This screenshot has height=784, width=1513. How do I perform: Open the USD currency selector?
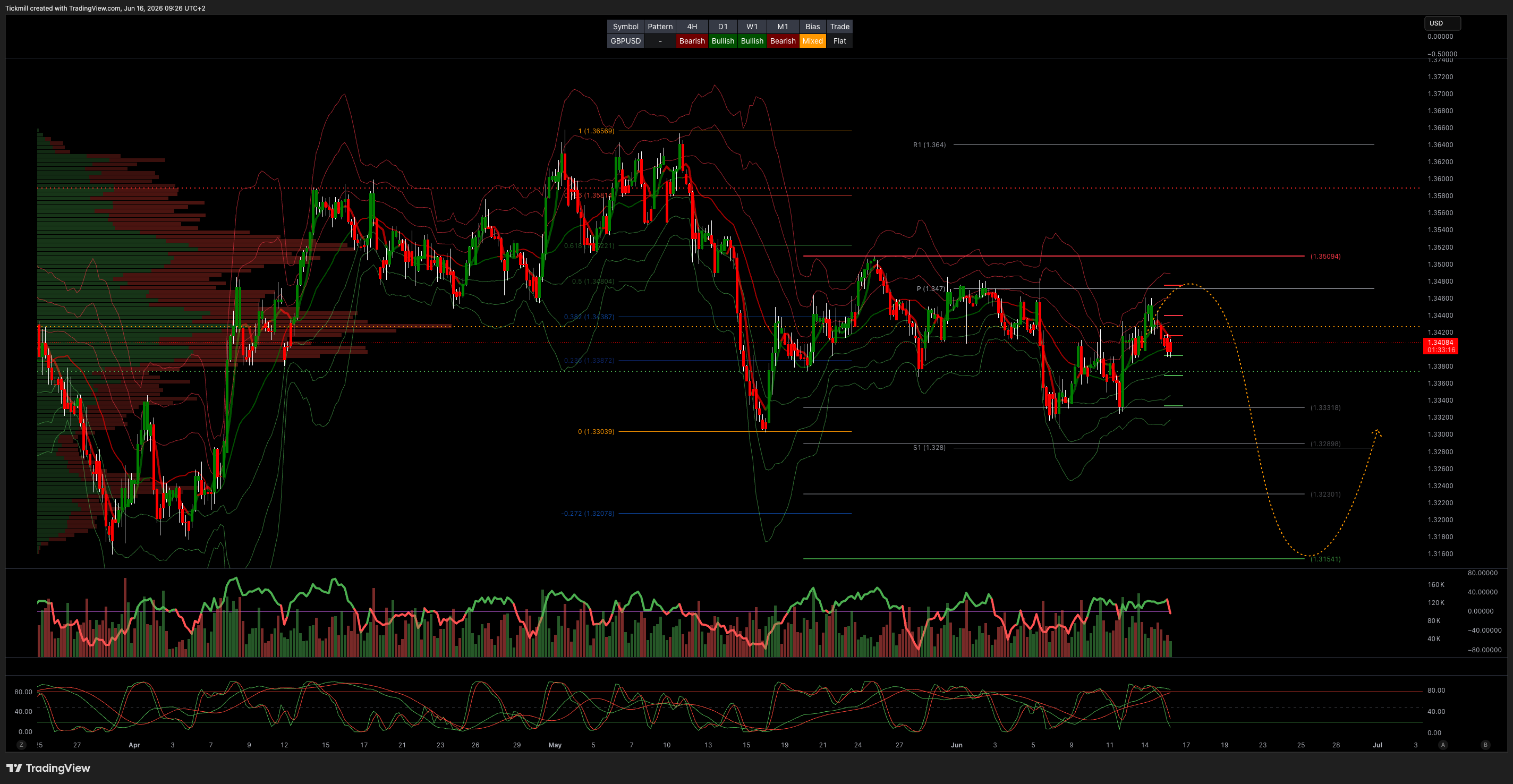click(1442, 23)
